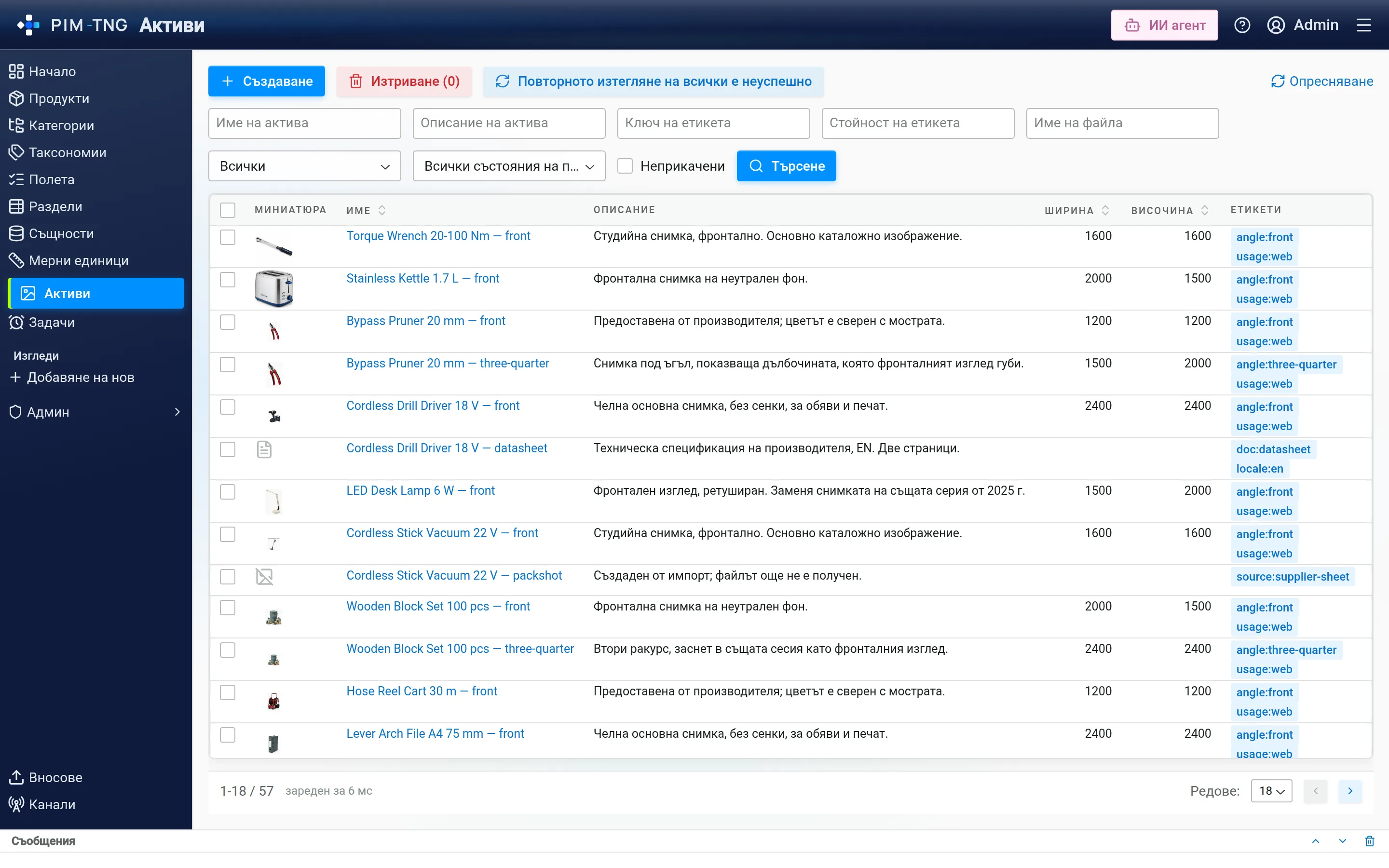
Task: Collapse messages panel with up chevron
Action: (x=1316, y=841)
